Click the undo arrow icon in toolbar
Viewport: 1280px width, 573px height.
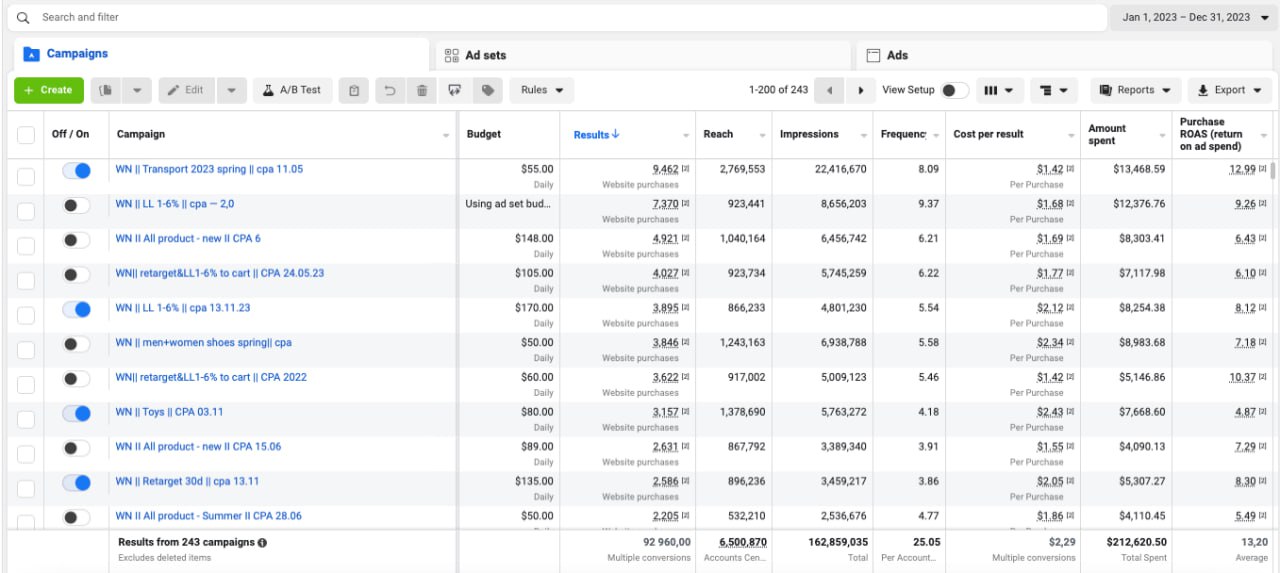pyautogui.click(x=389, y=90)
